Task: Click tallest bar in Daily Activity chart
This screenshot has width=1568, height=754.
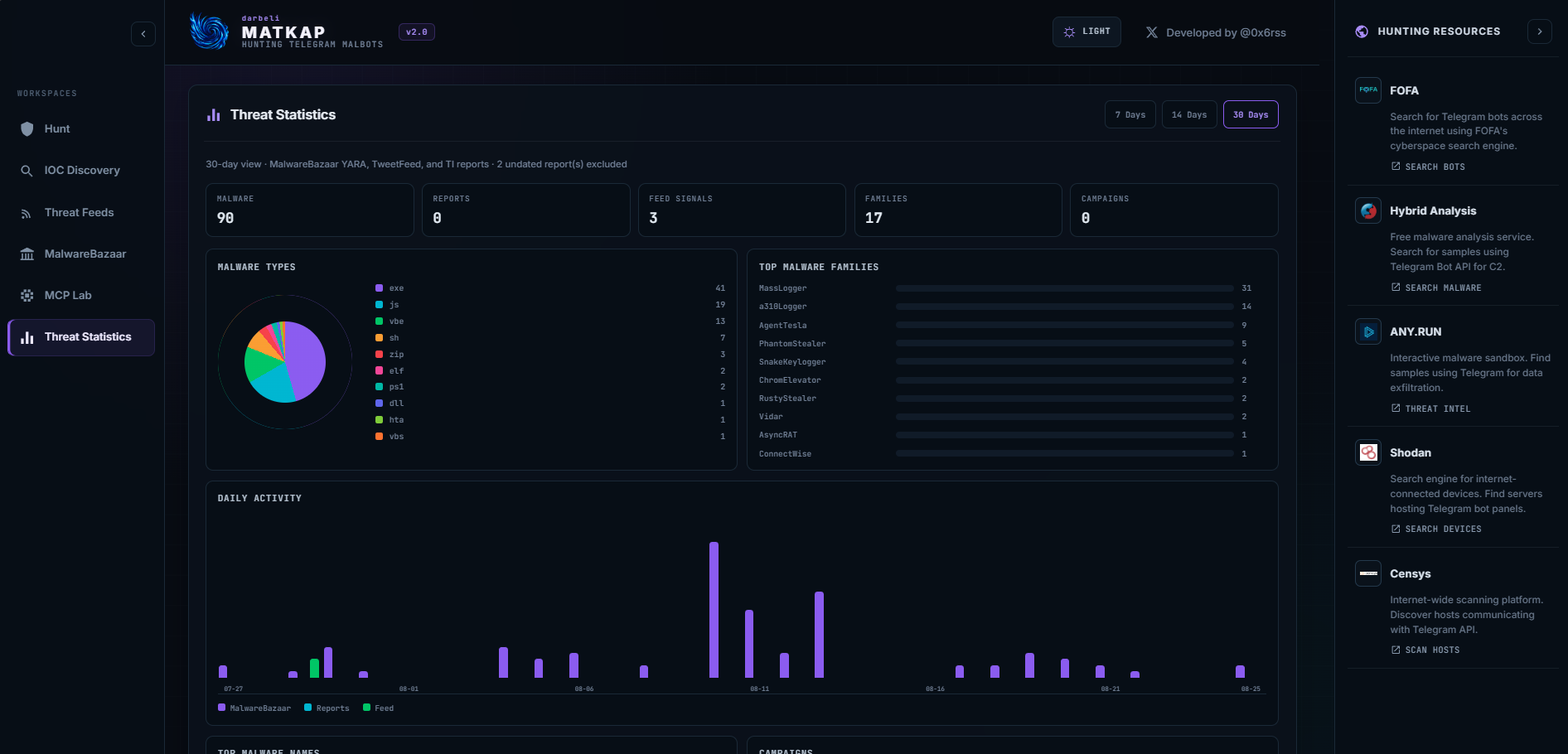Action: pos(714,610)
